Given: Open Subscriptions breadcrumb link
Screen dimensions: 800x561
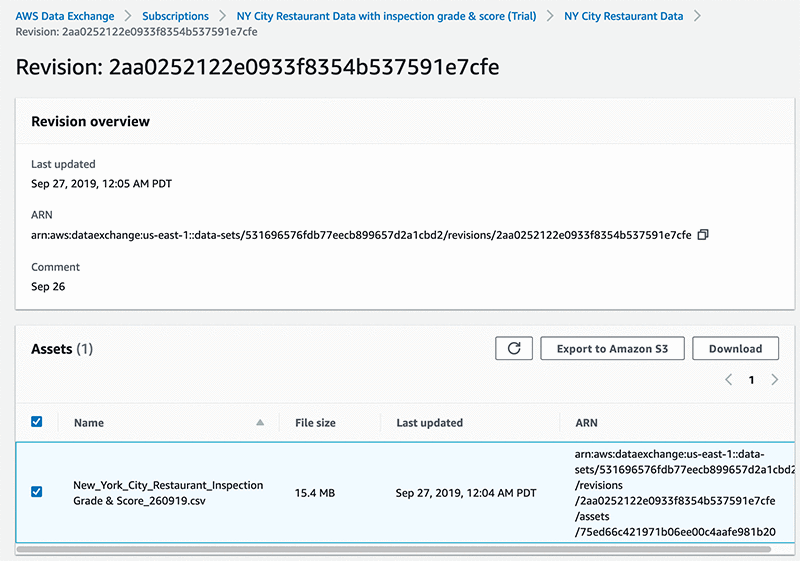Looking at the screenshot, I should click(176, 16).
